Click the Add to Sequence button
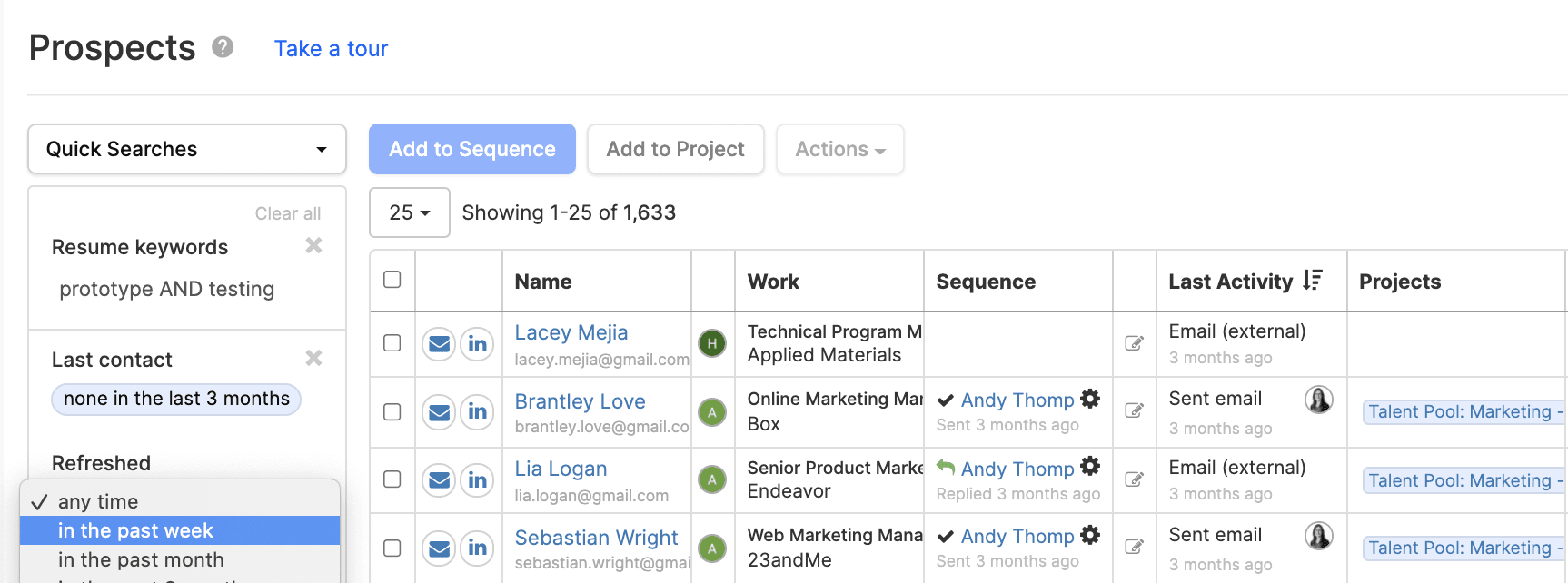The image size is (1568, 583). (x=471, y=149)
